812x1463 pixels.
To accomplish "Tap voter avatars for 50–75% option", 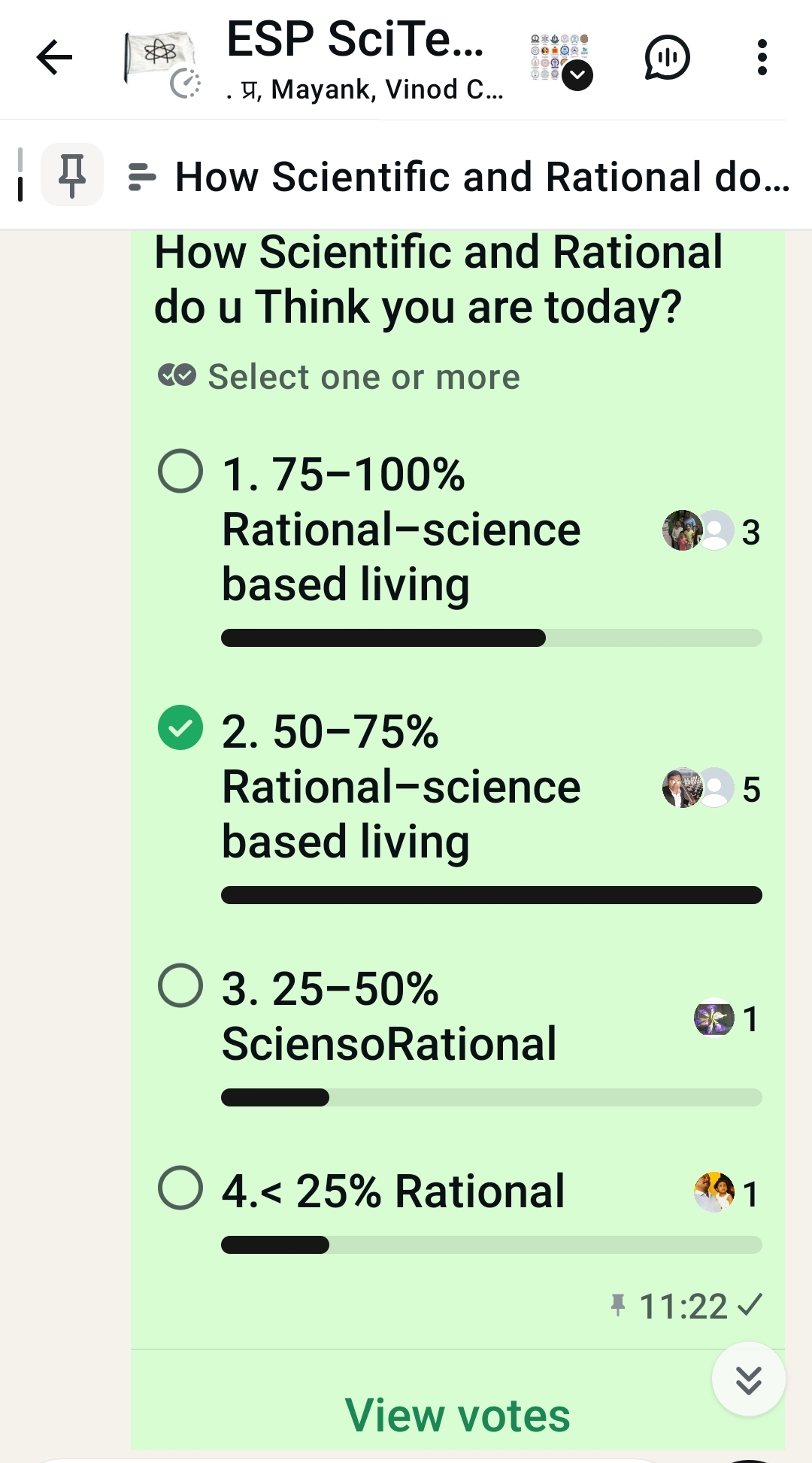I will [698, 788].
